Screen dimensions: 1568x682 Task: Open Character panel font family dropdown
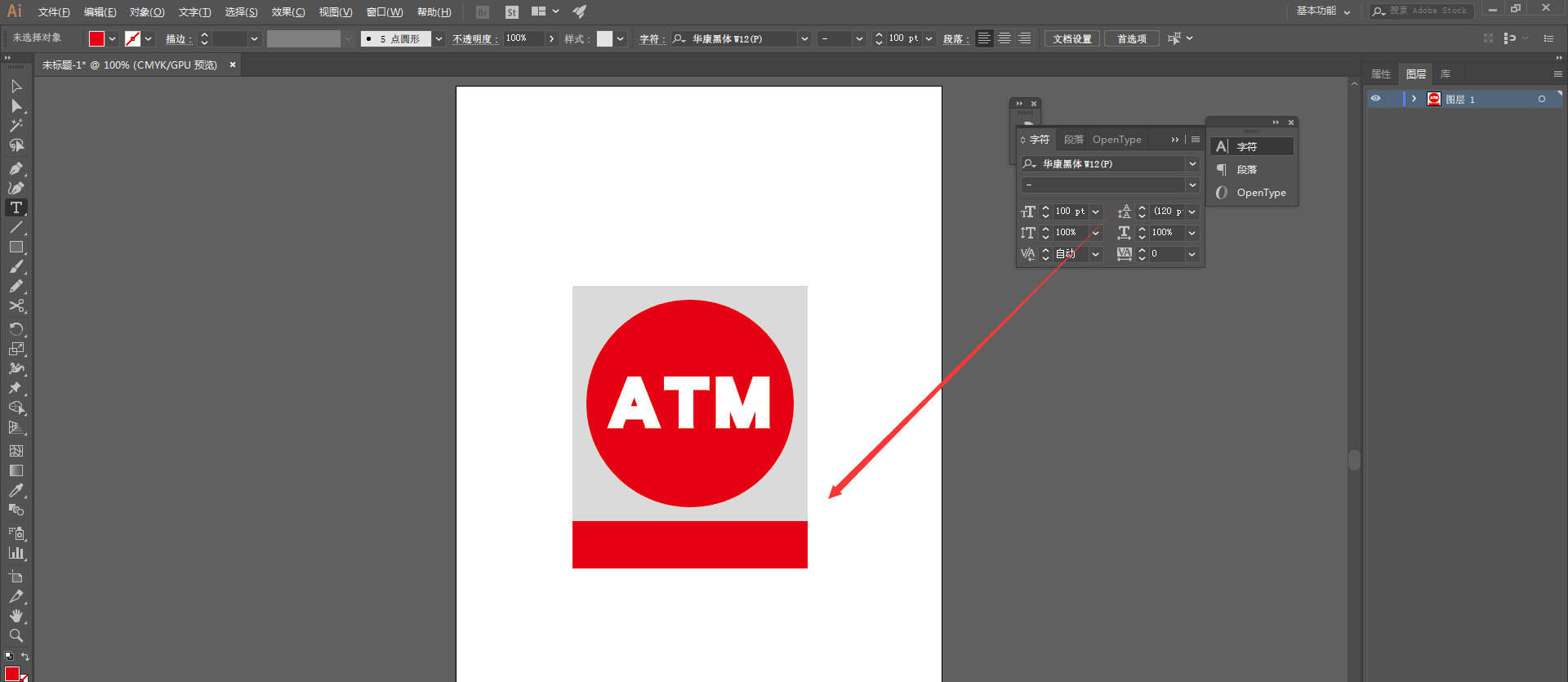[1192, 164]
